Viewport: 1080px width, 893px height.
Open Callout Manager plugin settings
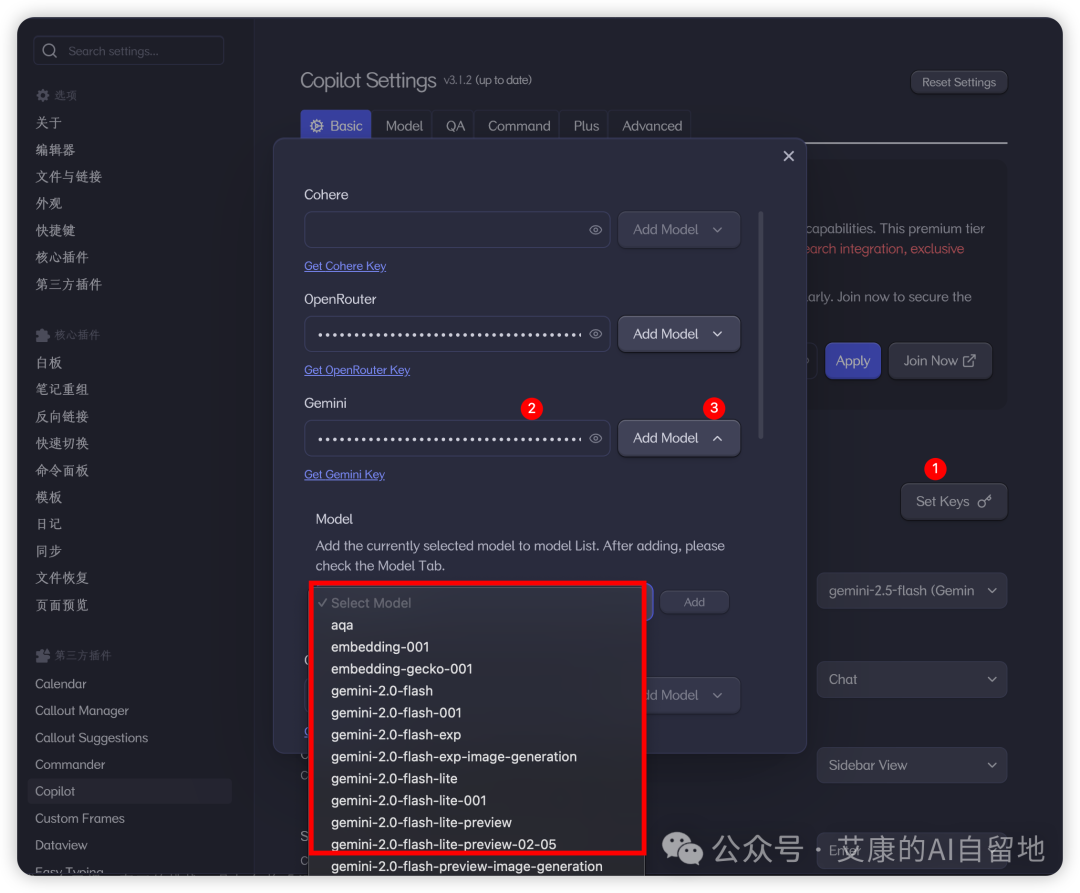point(82,711)
